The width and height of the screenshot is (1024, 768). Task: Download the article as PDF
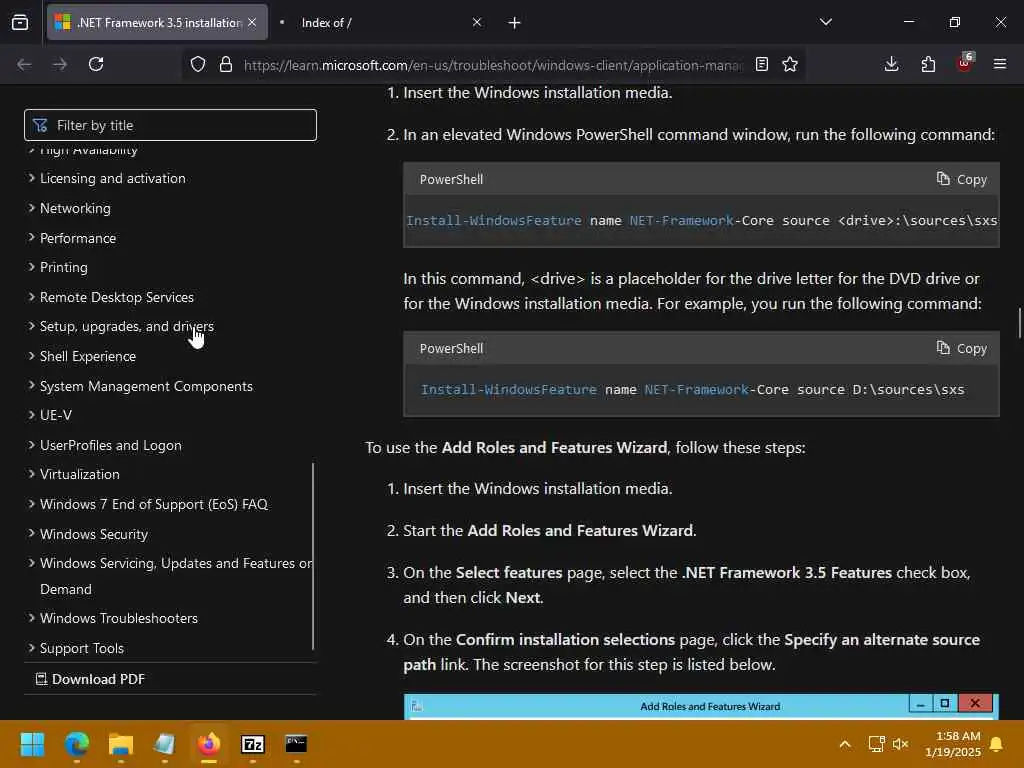coord(90,679)
